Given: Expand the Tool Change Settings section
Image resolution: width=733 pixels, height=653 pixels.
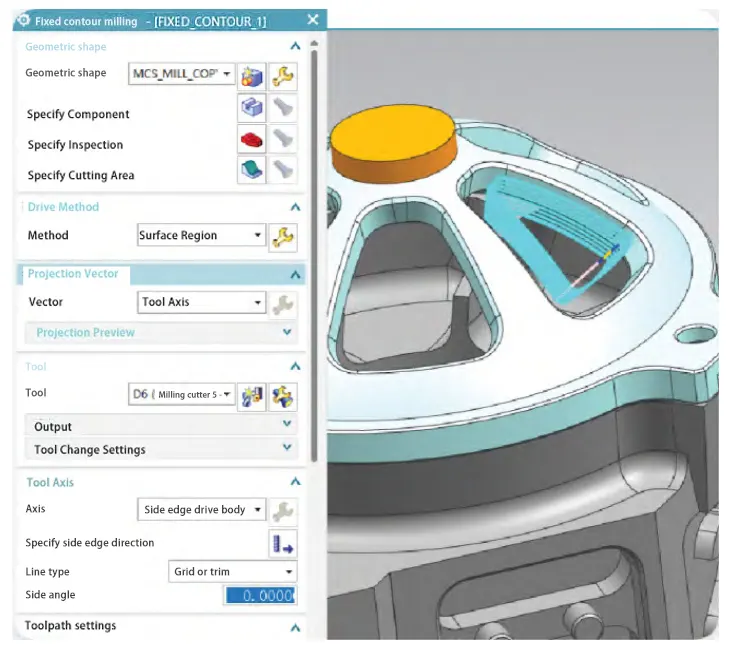Looking at the screenshot, I should tap(287, 449).
